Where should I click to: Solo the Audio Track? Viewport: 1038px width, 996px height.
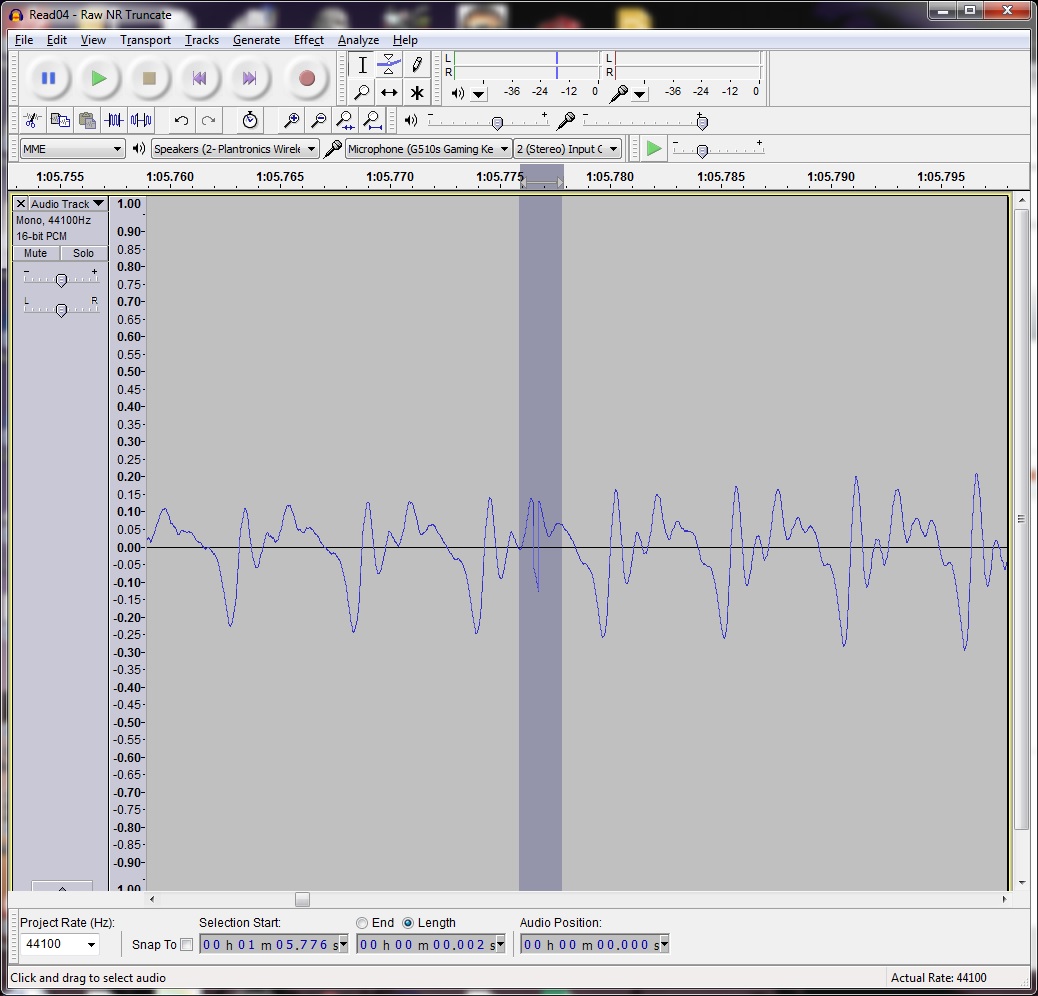pyautogui.click(x=83, y=253)
